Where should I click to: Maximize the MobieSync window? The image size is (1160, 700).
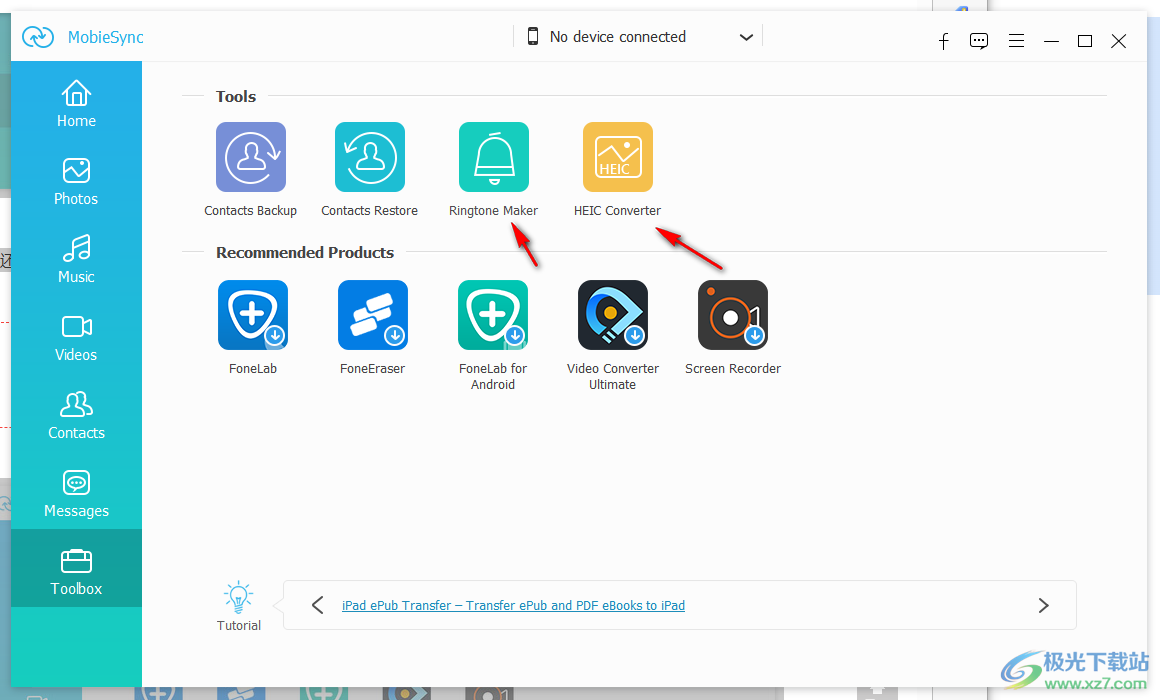click(x=1085, y=41)
